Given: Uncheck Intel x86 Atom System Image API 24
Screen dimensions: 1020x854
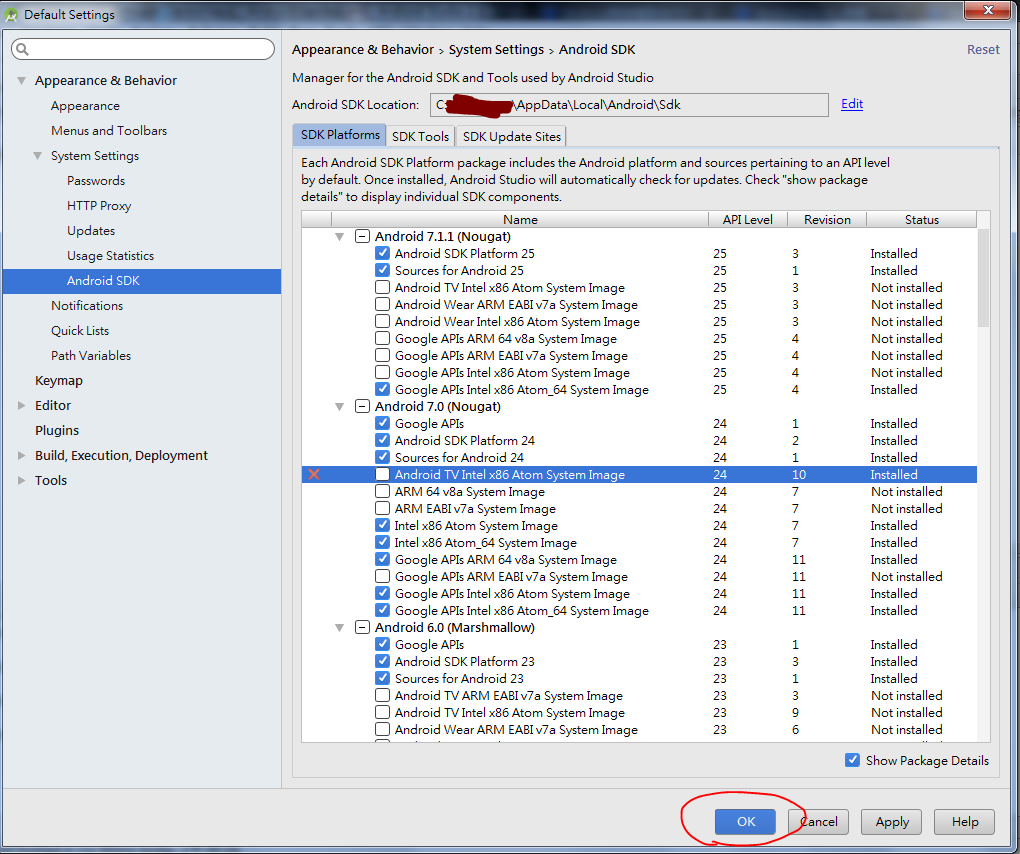Looking at the screenshot, I should point(382,525).
